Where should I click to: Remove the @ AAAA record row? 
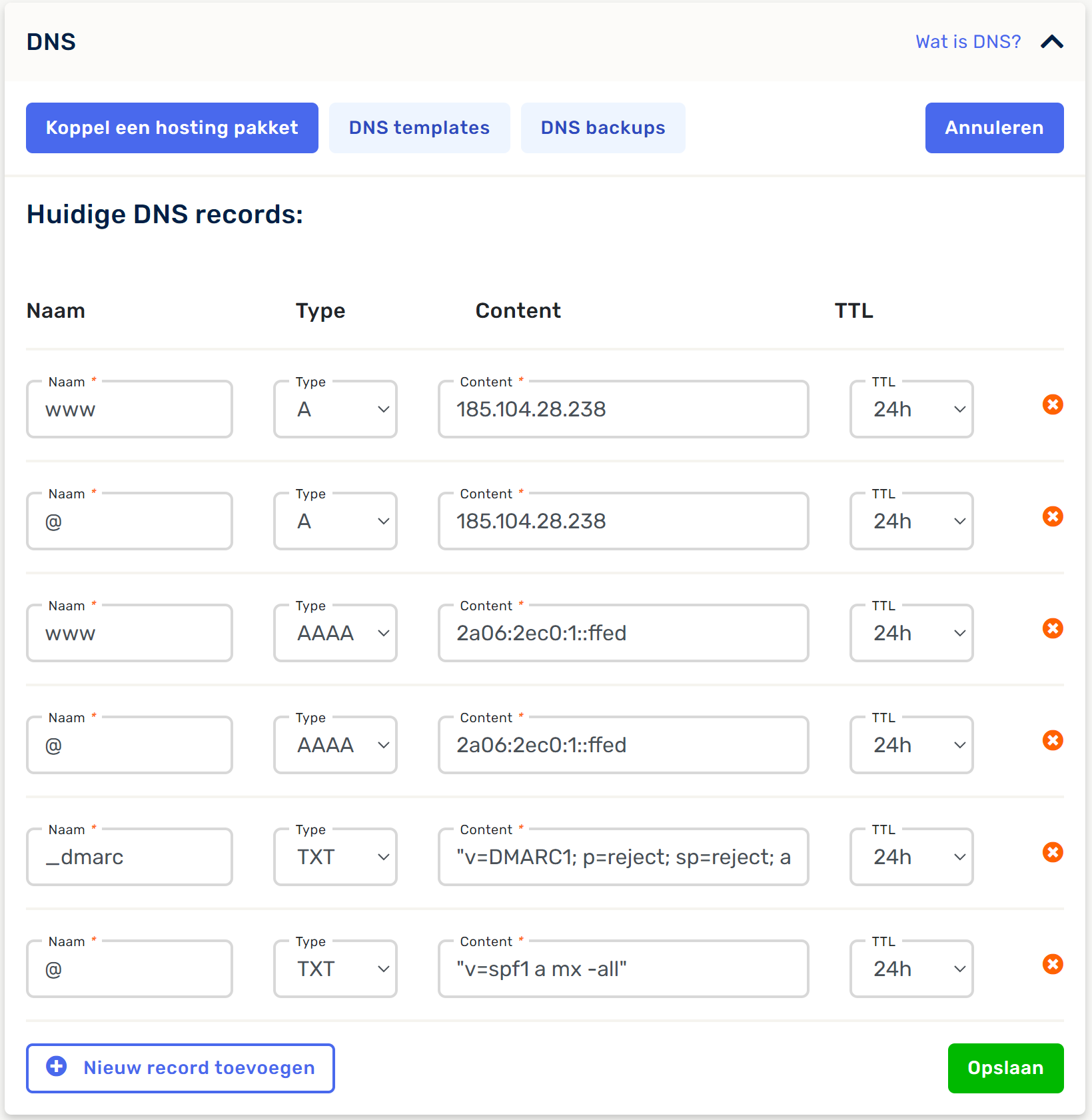point(1052,740)
